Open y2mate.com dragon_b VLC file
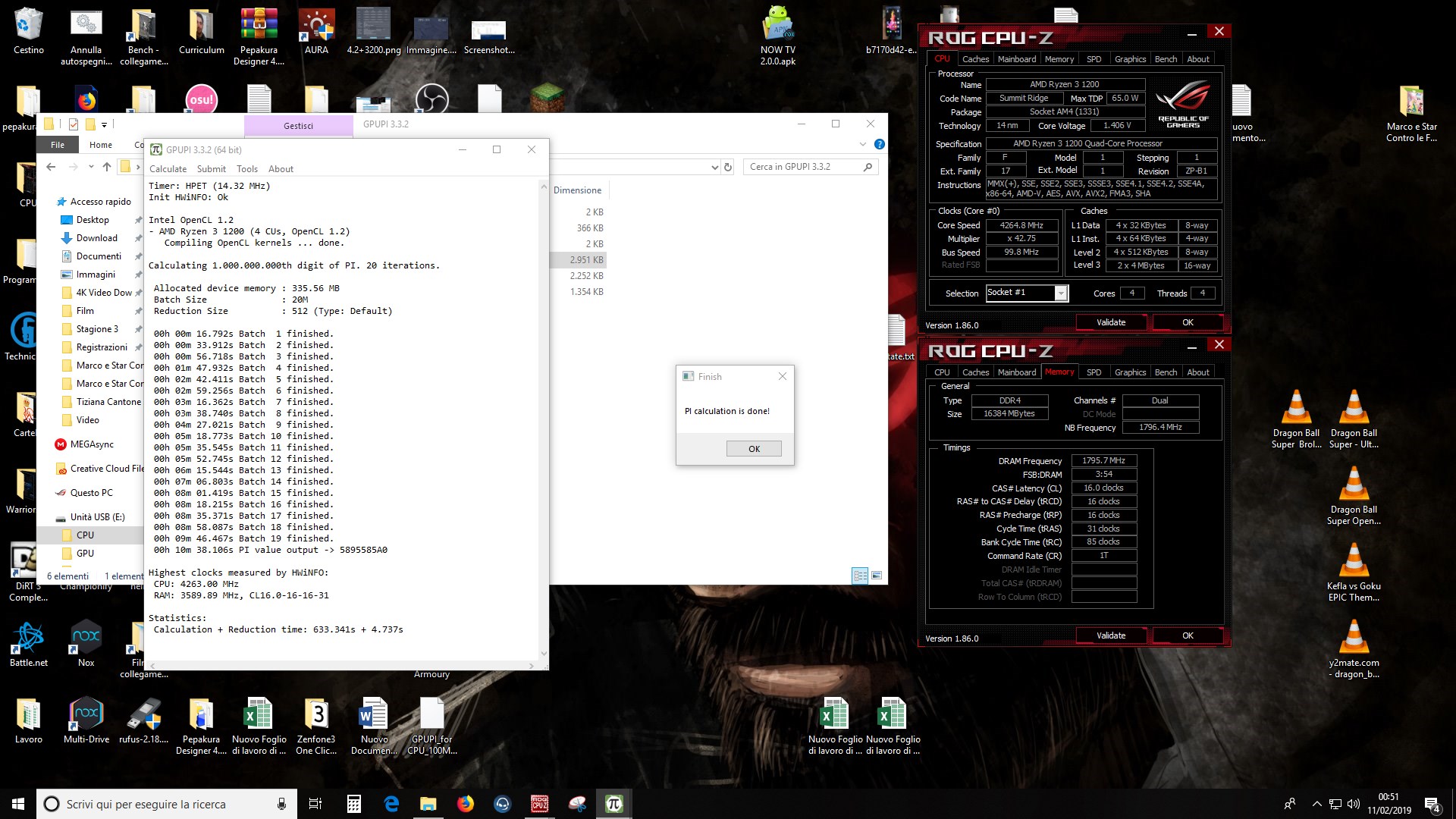 (1354, 649)
